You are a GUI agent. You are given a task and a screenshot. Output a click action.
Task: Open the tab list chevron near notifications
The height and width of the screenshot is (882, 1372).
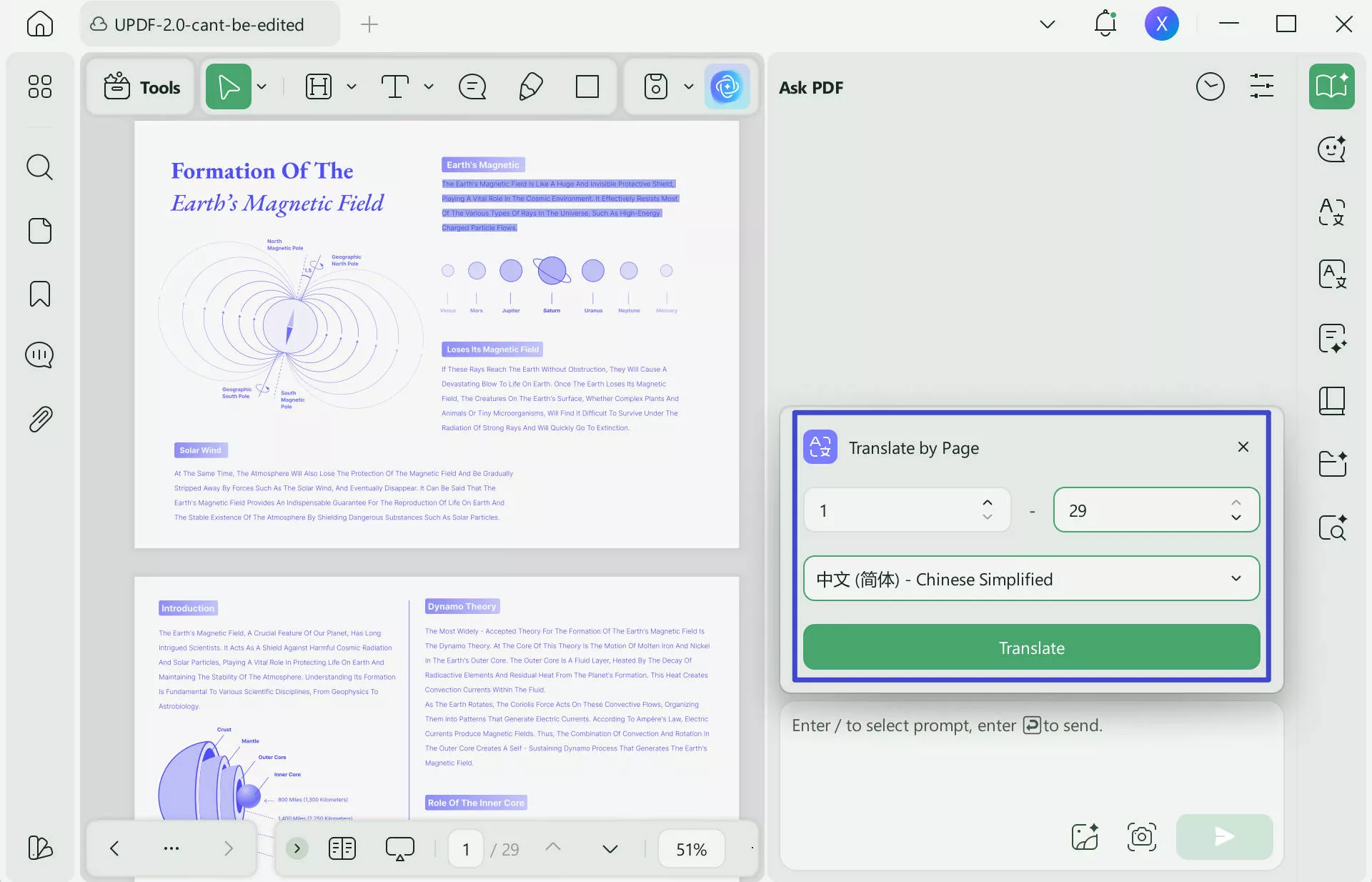coord(1048,24)
